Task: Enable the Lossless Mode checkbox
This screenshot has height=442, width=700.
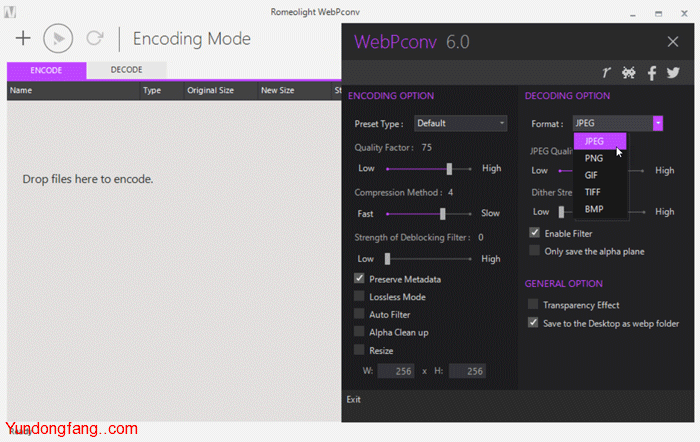Action: (359, 296)
